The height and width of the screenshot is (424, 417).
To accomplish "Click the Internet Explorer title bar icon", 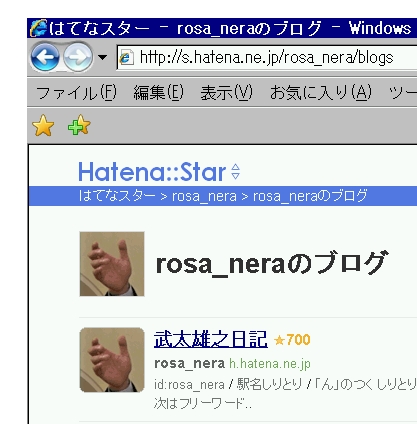I will (38, 28).
